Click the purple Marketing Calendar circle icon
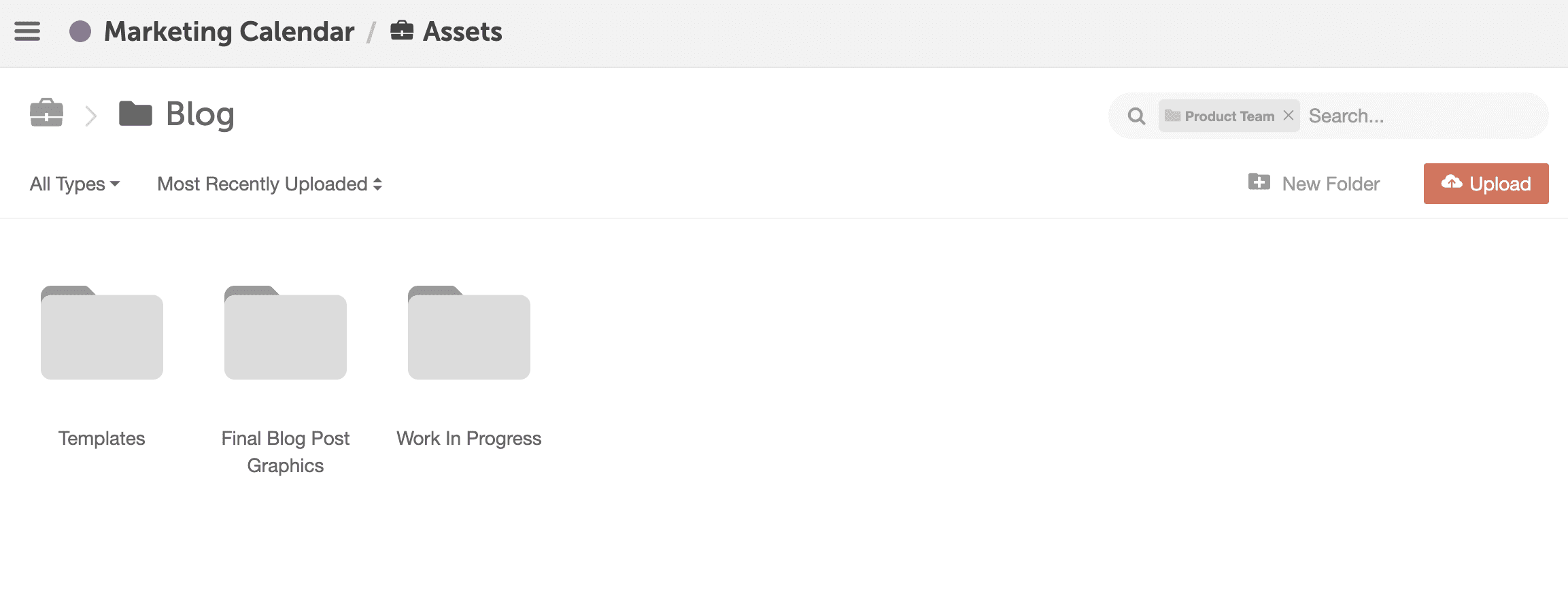This screenshot has height=600, width=1568. [80, 31]
